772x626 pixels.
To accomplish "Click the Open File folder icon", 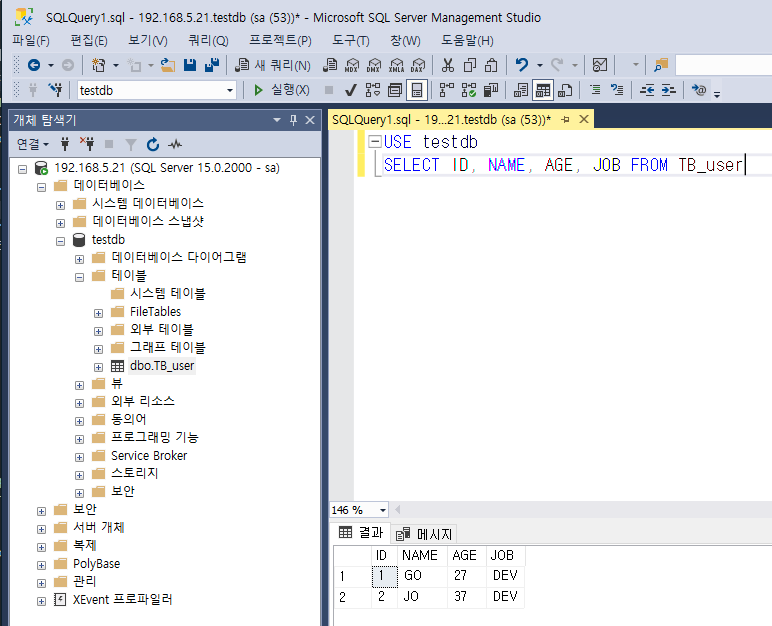I will pyautogui.click(x=168, y=65).
